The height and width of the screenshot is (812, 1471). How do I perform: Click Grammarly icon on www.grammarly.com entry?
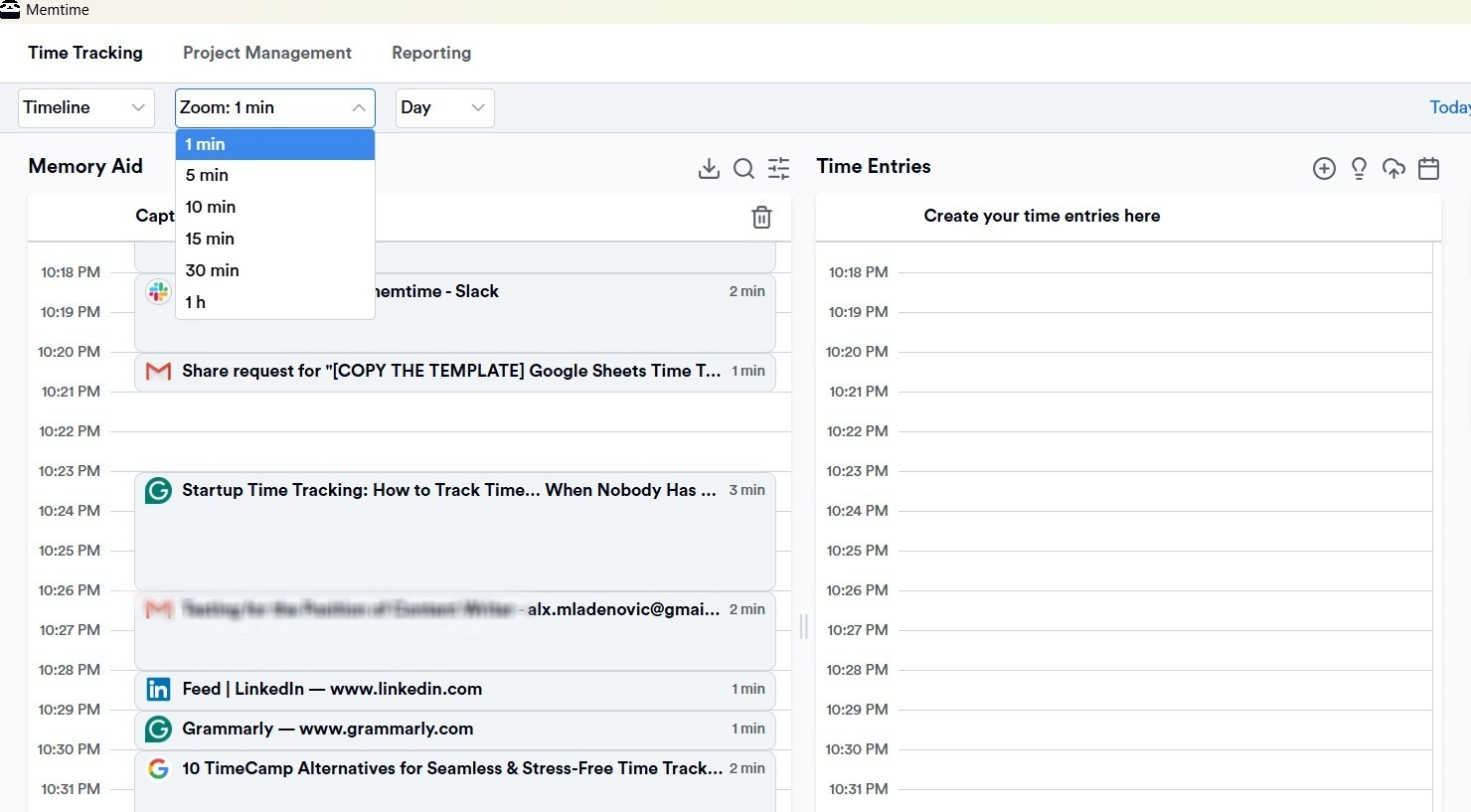click(158, 729)
